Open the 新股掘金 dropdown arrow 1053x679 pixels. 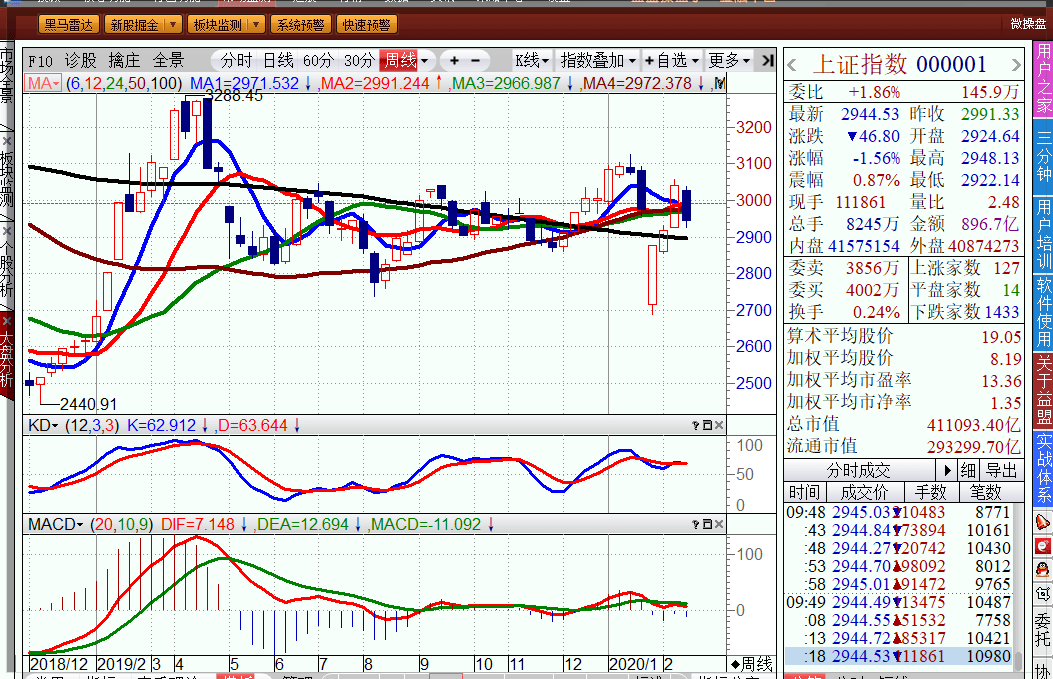pos(173,25)
